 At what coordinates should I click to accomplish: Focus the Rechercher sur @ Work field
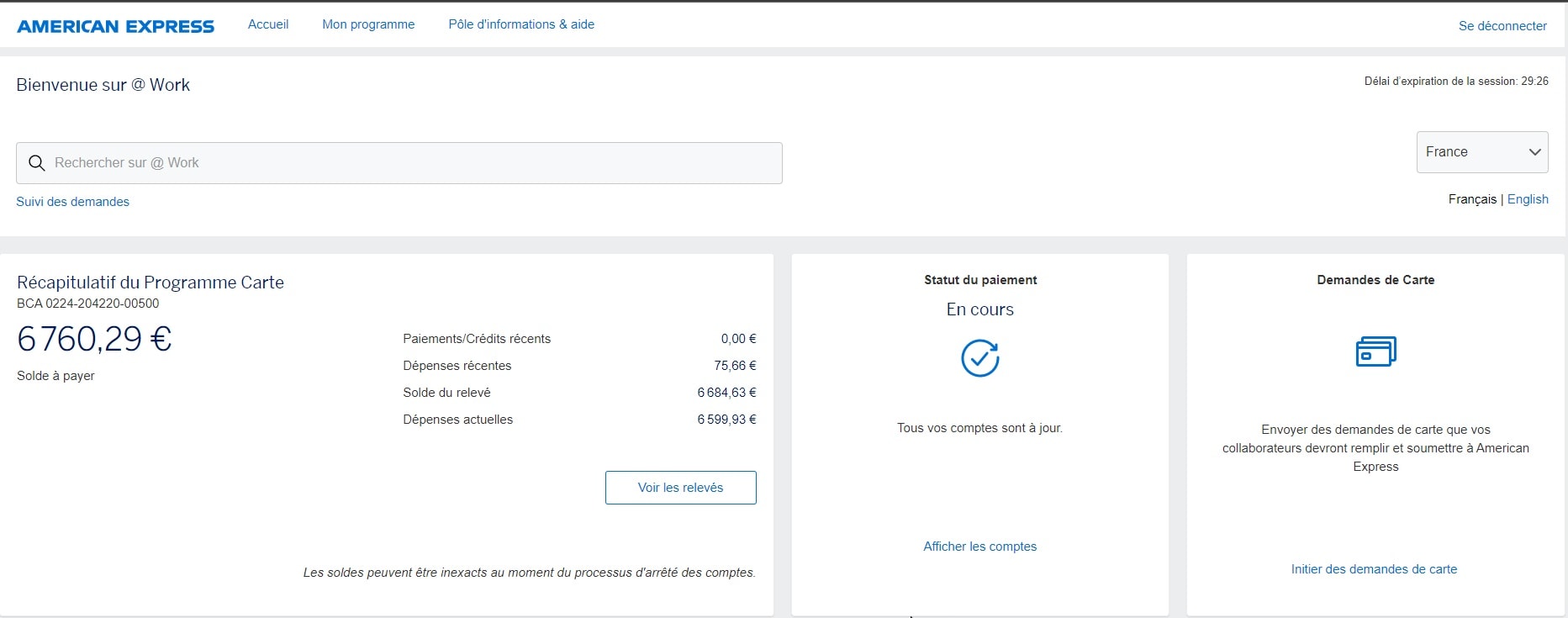click(412, 163)
